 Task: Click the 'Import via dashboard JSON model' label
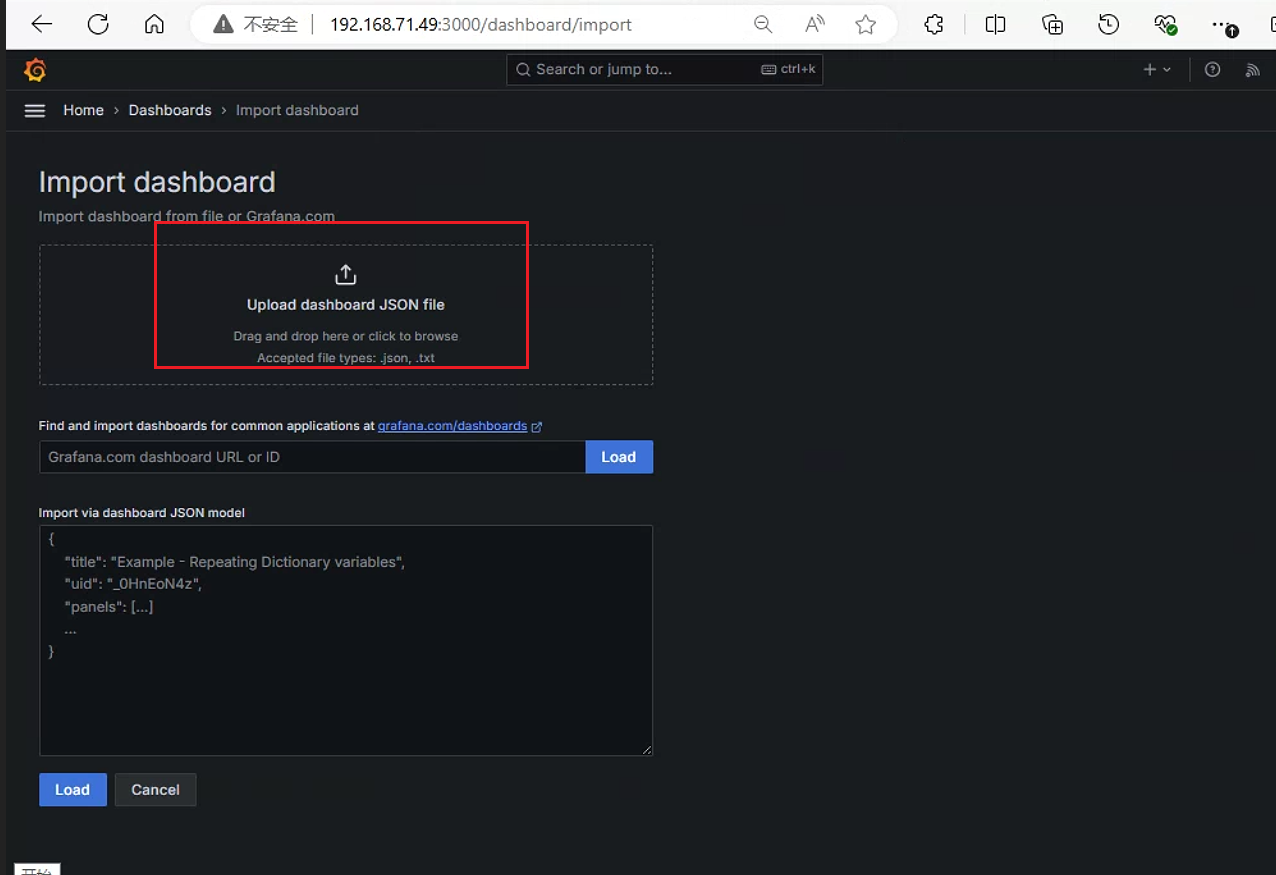[x=142, y=513]
